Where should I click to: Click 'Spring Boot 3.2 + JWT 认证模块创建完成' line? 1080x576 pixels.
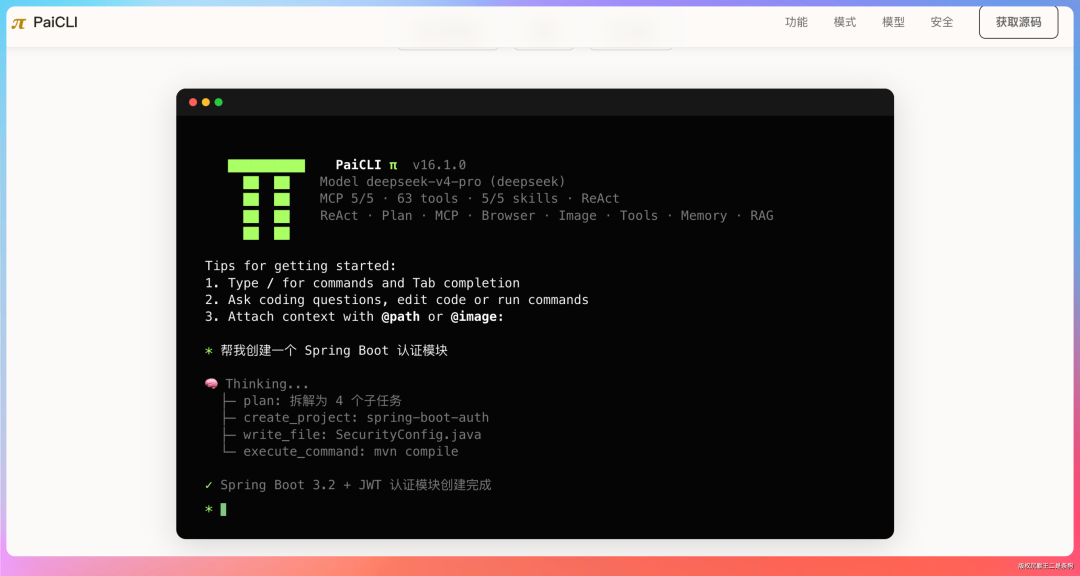click(355, 485)
